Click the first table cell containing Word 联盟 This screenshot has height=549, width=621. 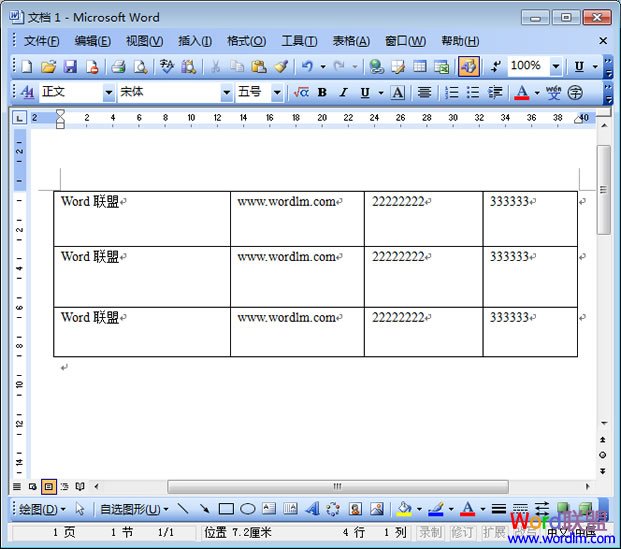pyautogui.click(x=141, y=217)
